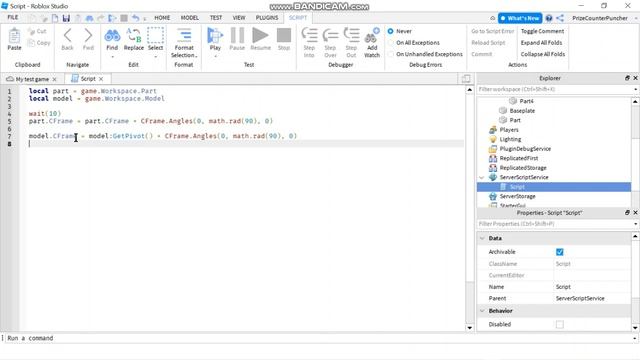This screenshot has width=640, height=360.
Task: Select the Never debug errors radio
Action: (x=391, y=31)
